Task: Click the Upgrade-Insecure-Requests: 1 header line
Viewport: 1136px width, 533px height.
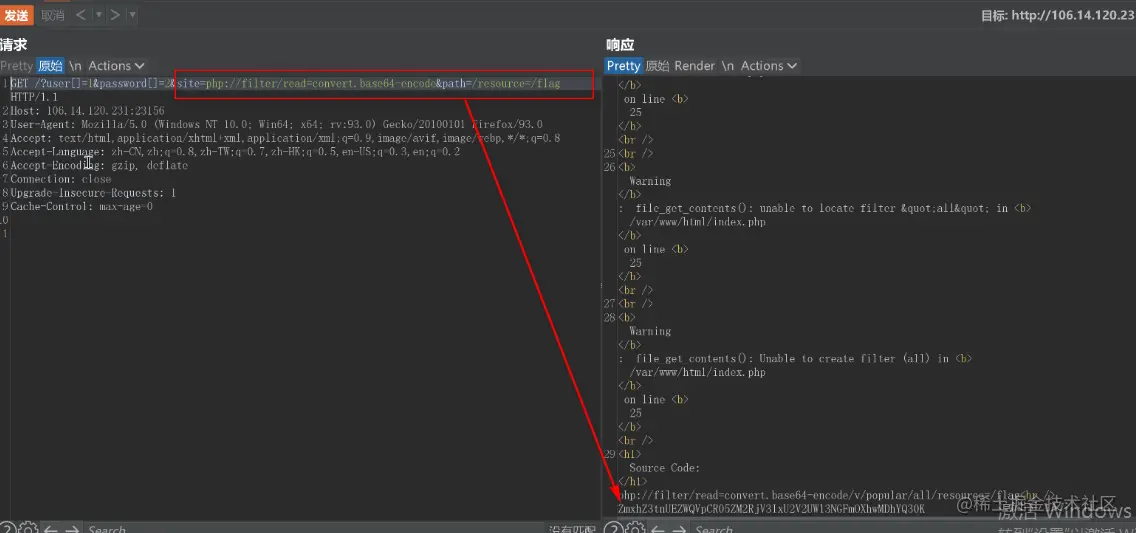Action: click(93, 193)
